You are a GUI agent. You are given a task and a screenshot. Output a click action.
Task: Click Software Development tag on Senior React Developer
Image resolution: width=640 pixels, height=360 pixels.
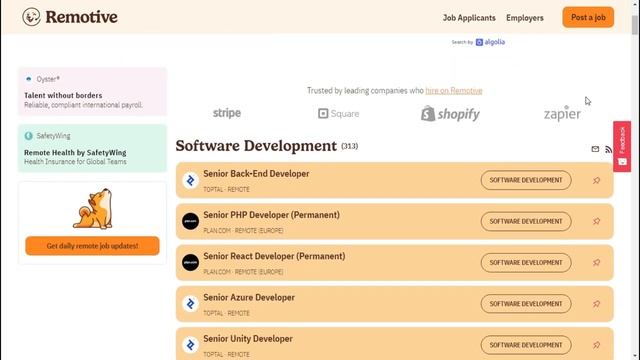click(x=526, y=262)
